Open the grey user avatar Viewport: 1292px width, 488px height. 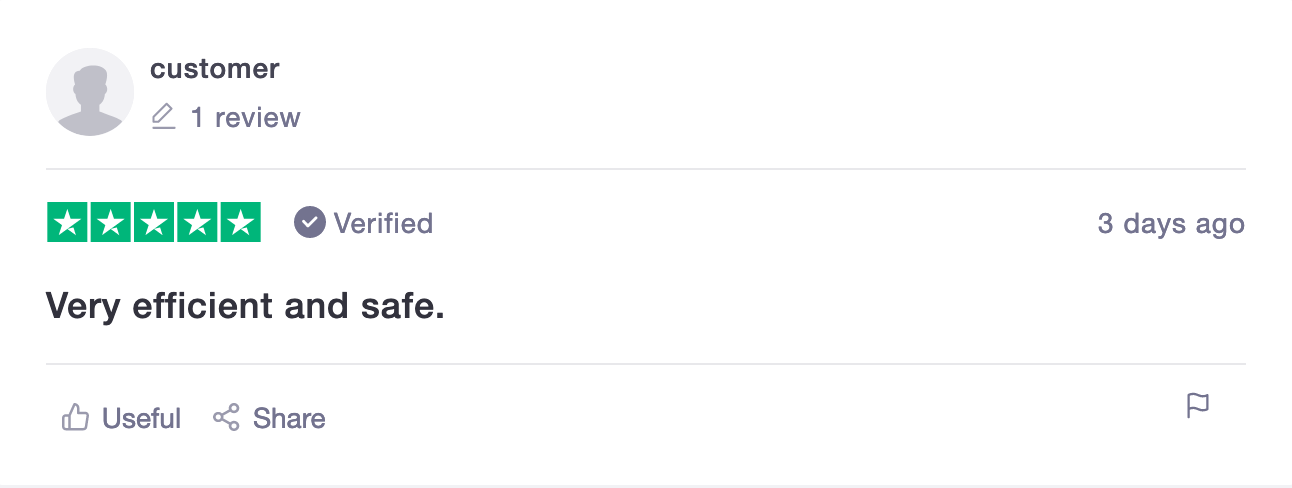[x=90, y=91]
